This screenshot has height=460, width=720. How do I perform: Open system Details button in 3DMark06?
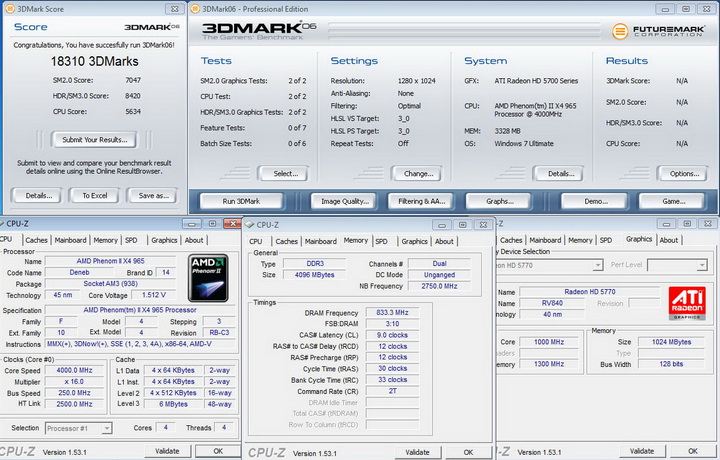(561, 174)
